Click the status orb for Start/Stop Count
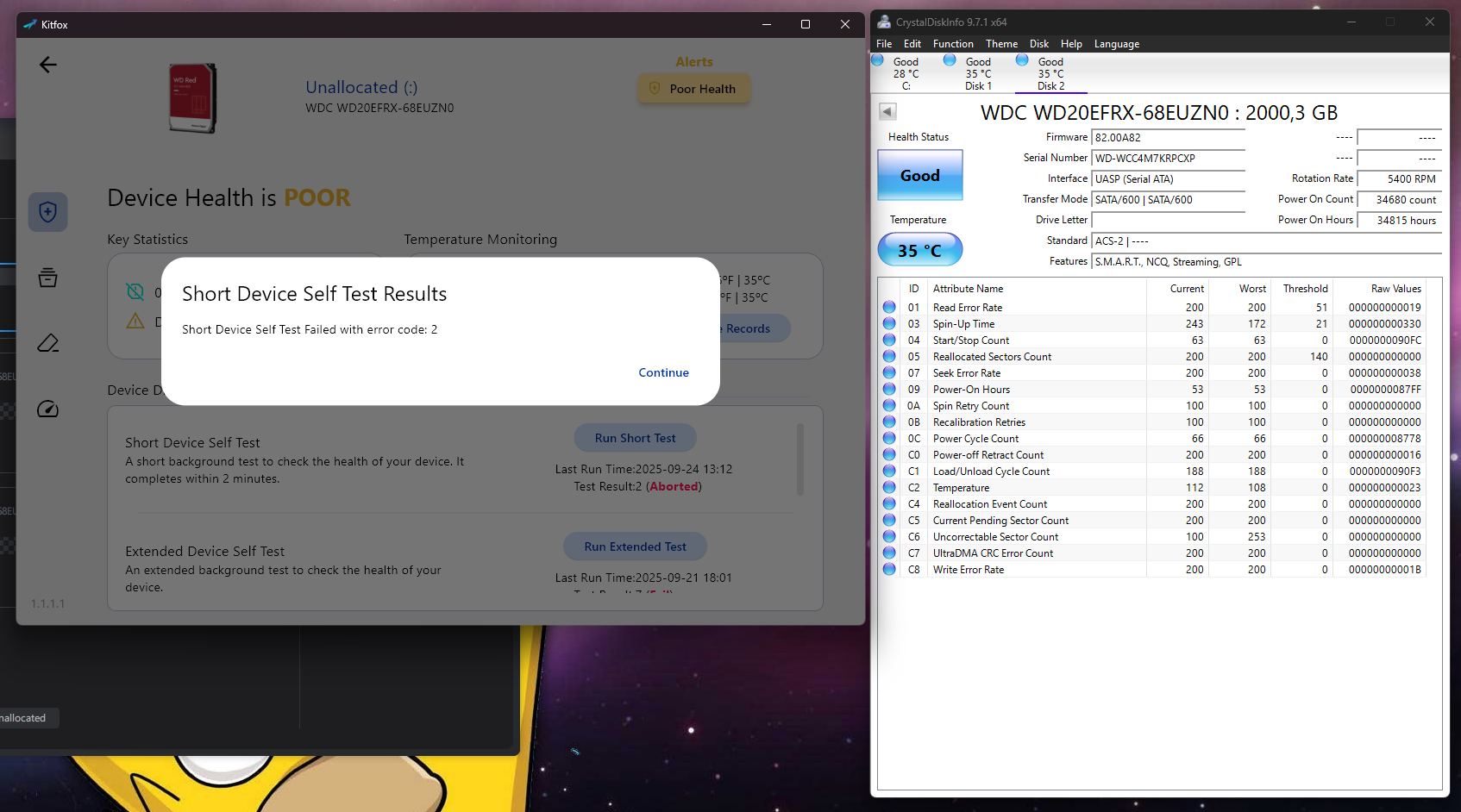Image resolution: width=1461 pixels, height=812 pixels. 889,340
